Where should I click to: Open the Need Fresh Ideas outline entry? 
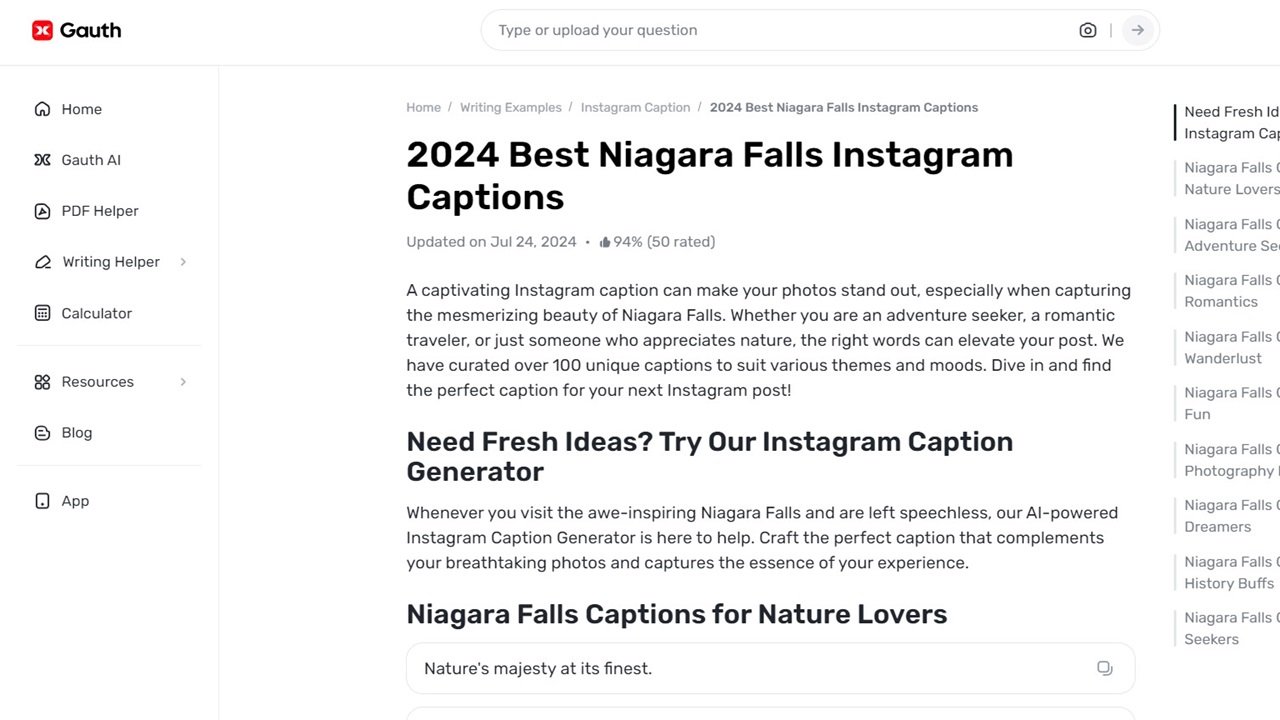pyautogui.click(x=1230, y=122)
